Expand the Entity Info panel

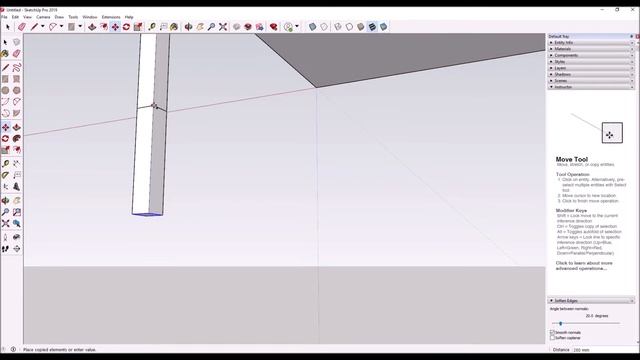[x=591, y=42]
